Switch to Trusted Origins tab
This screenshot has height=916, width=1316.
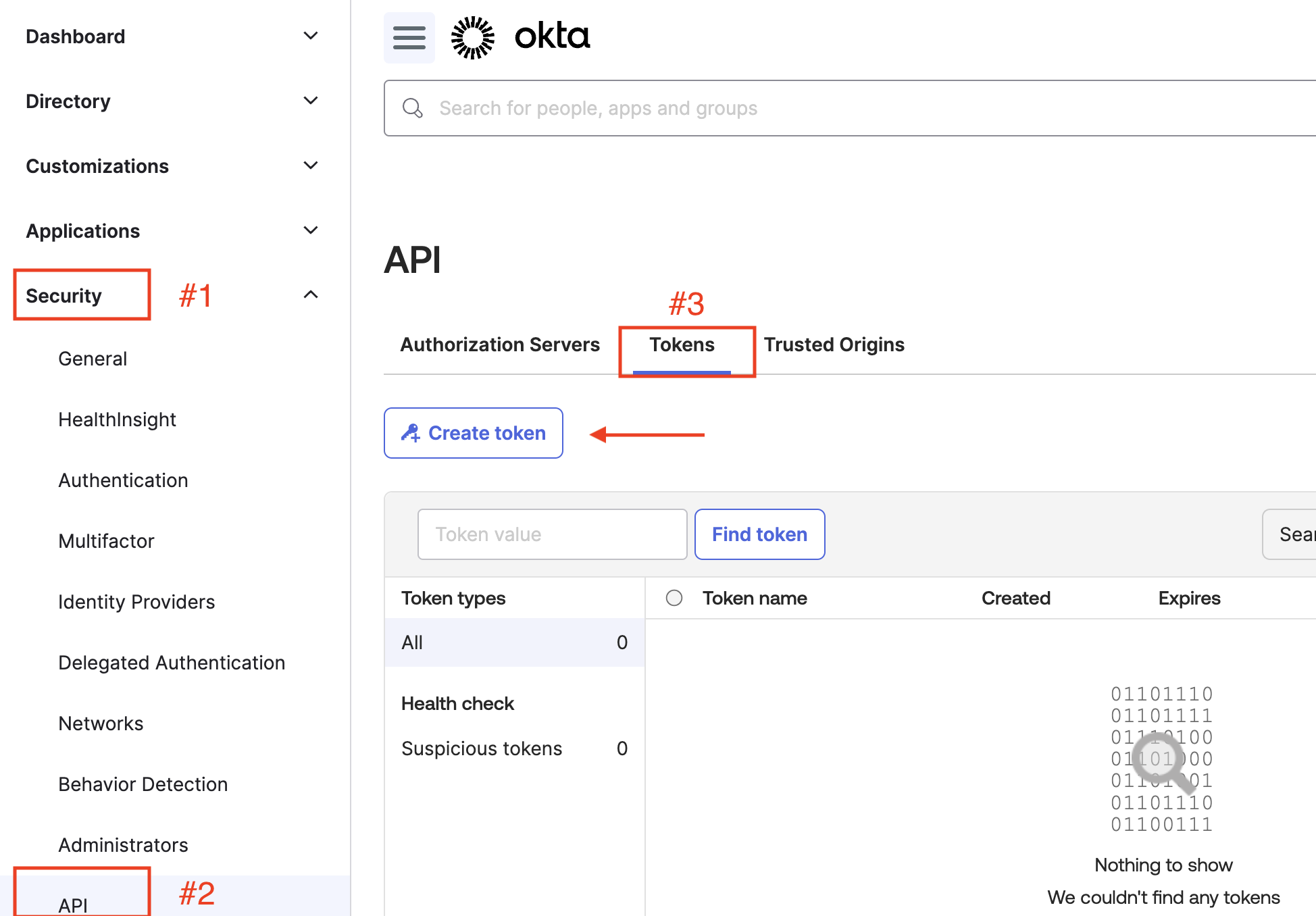[834, 345]
